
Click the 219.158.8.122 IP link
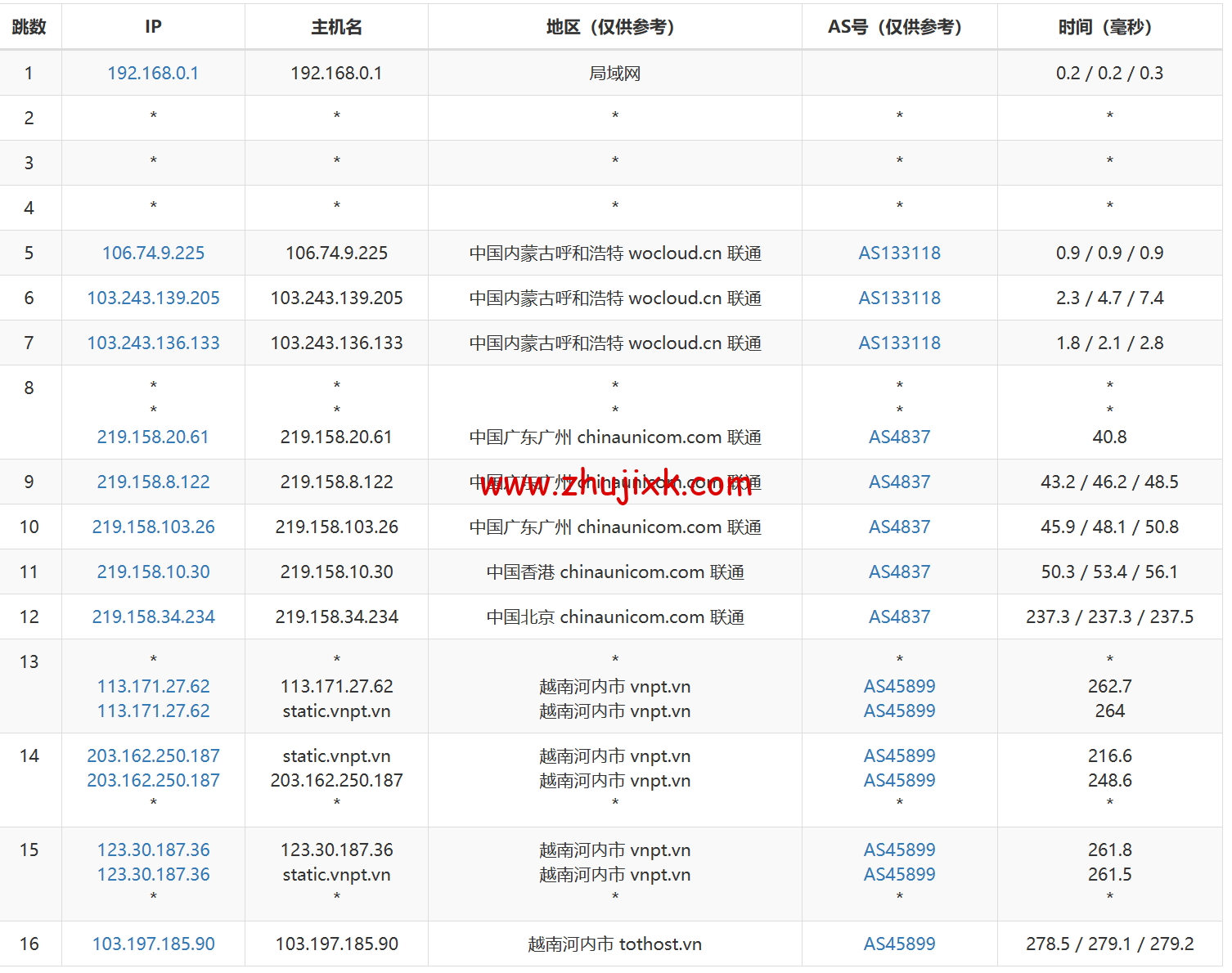(153, 482)
